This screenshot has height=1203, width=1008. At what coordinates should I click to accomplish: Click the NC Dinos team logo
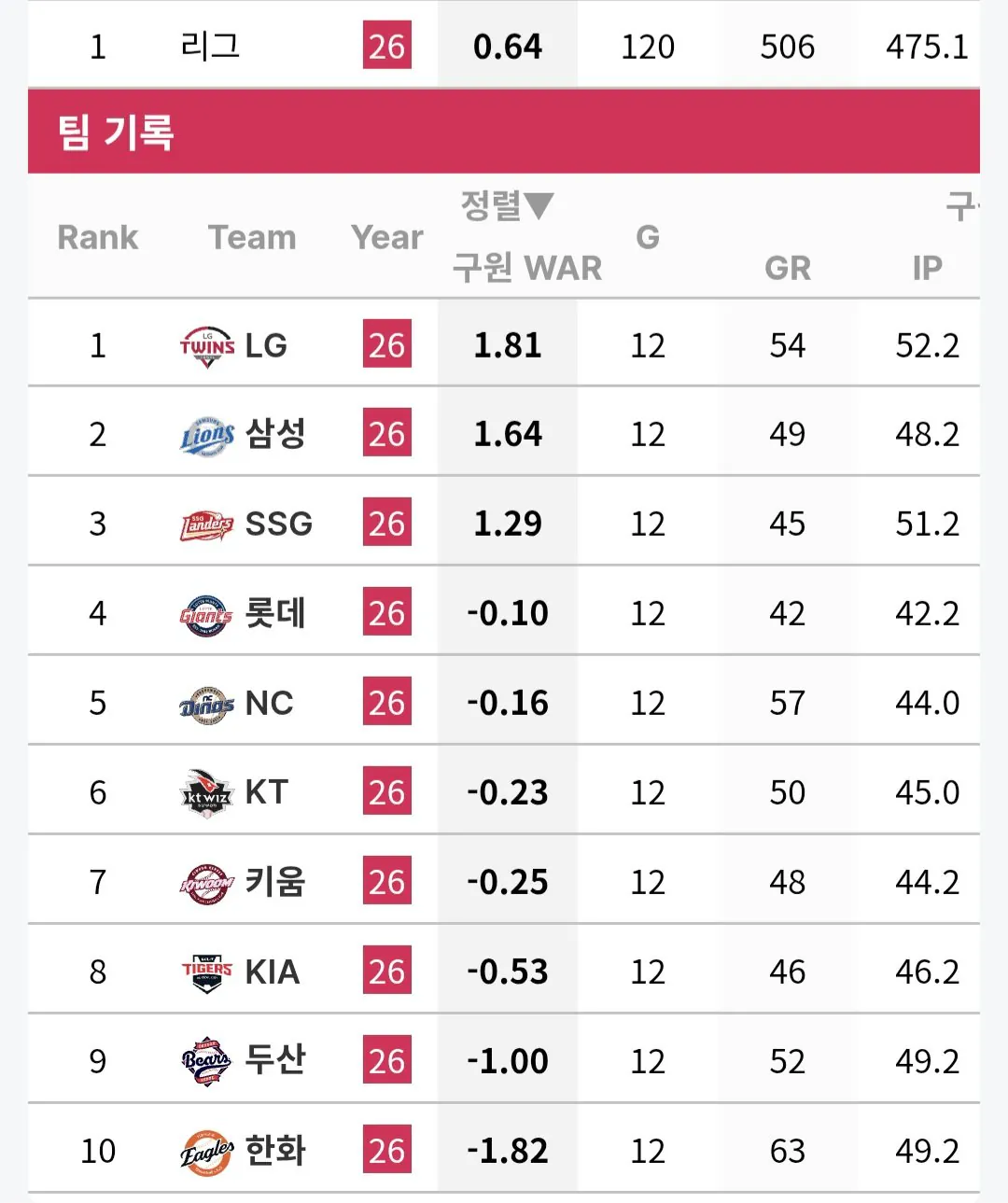(206, 704)
